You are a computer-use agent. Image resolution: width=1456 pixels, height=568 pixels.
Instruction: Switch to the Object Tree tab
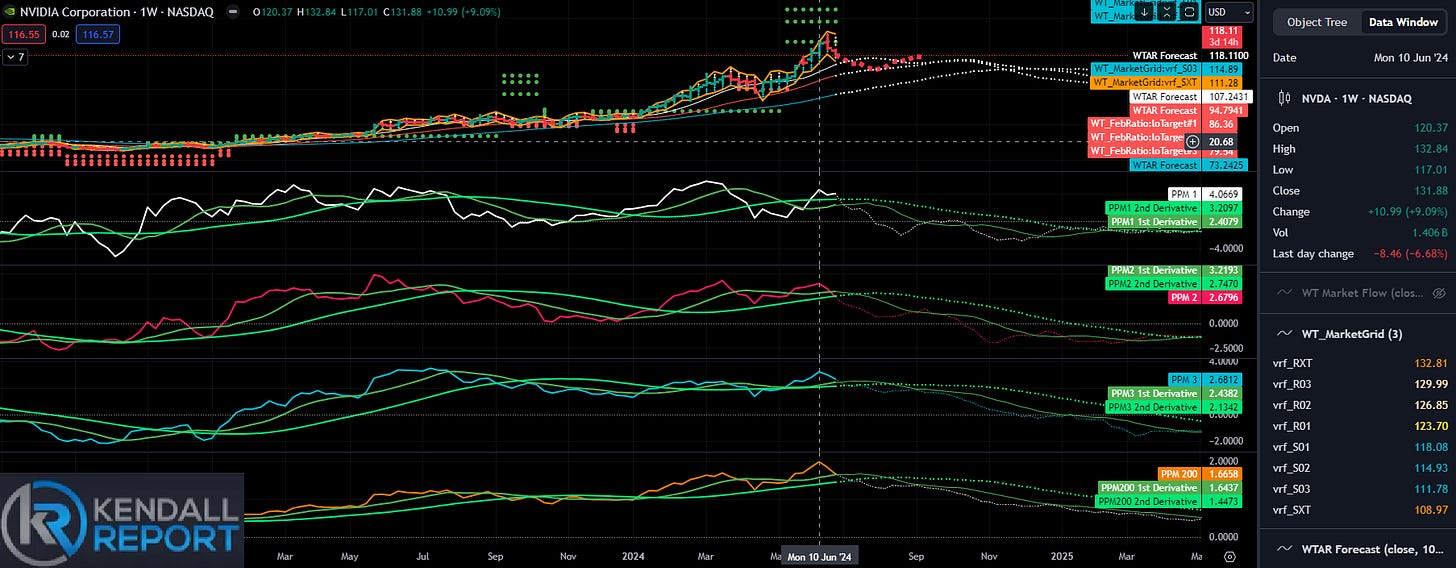coord(1316,22)
